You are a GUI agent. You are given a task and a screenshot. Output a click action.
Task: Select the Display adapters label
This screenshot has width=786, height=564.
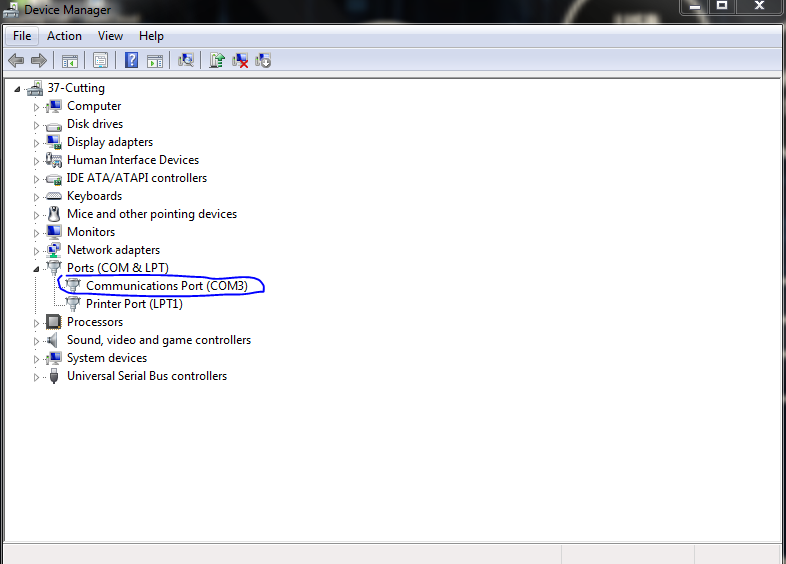(110, 142)
